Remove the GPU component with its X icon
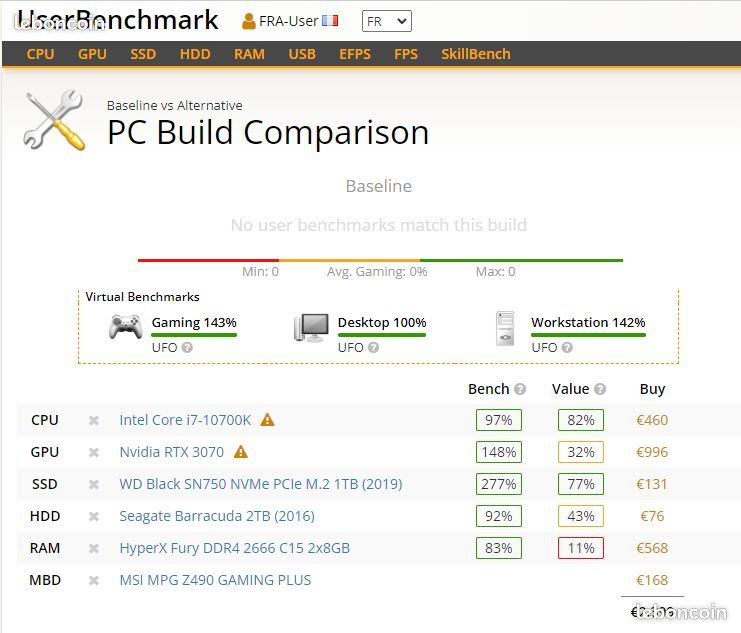This screenshot has height=633, width=741. tap(94, 452)
